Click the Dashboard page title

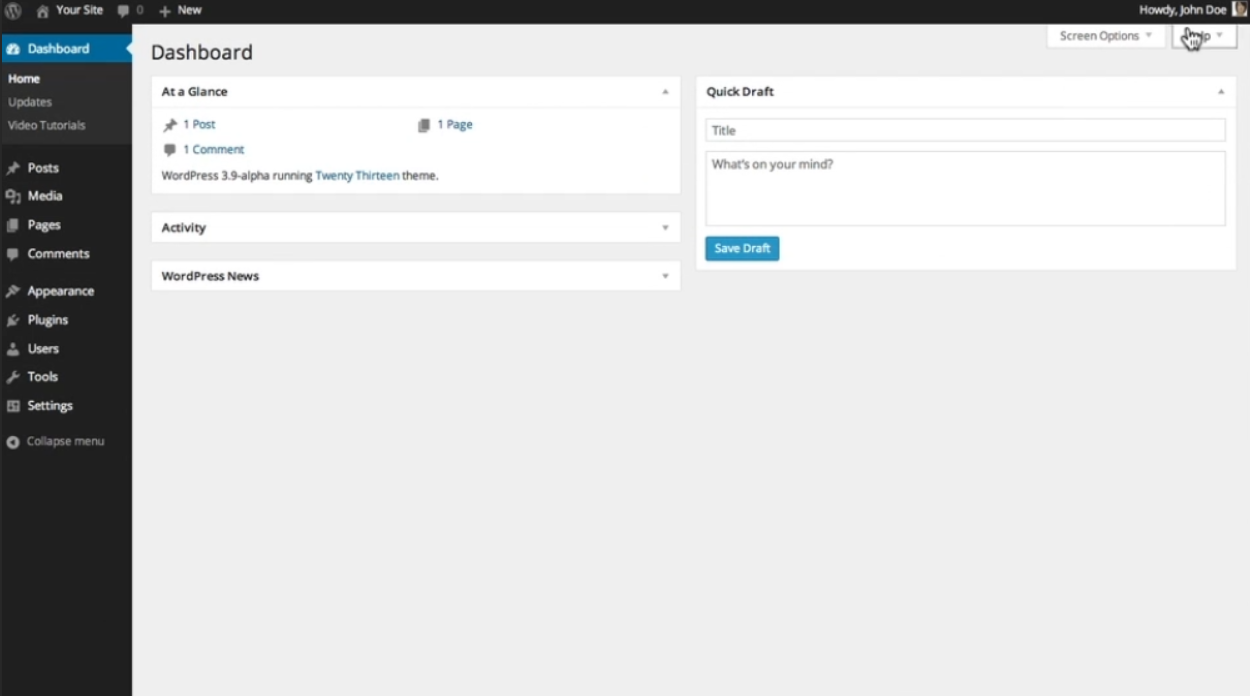click(x=202, y=53)
